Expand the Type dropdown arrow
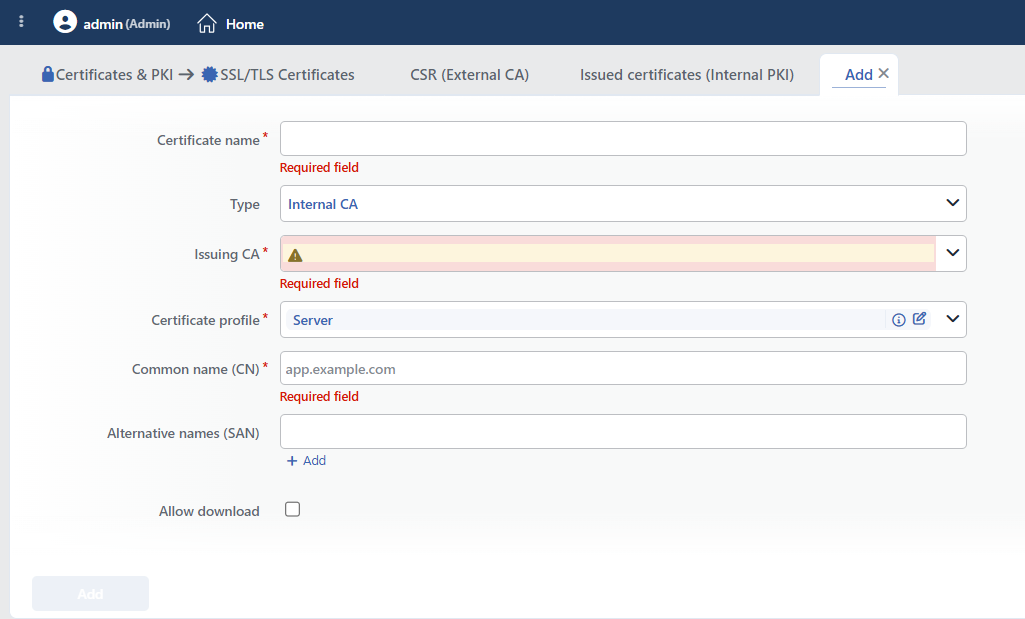1025x619 pixels. tap(952, 203)
